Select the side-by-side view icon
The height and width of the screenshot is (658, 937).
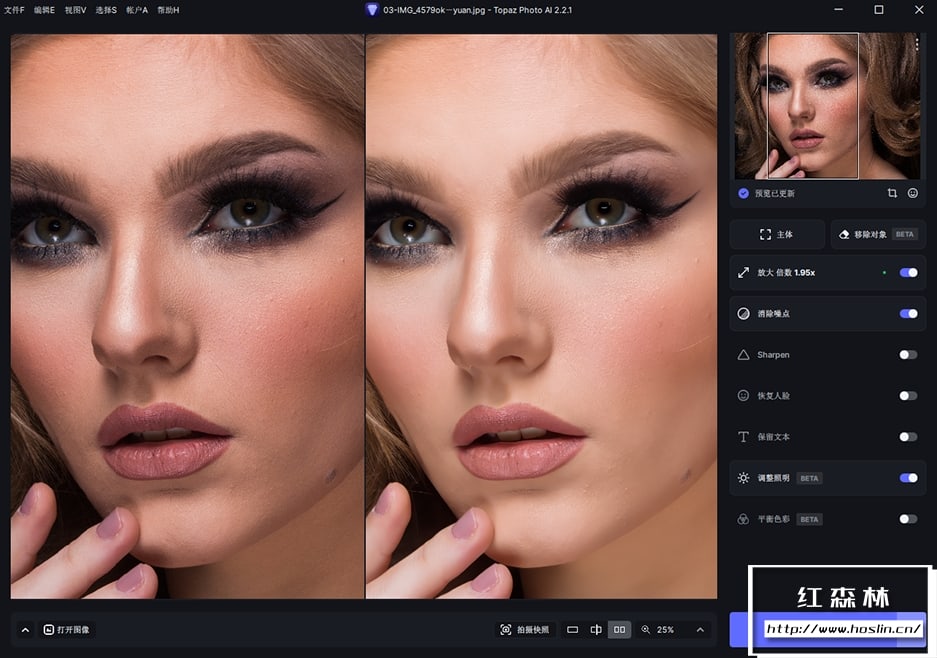coord(620,630)
